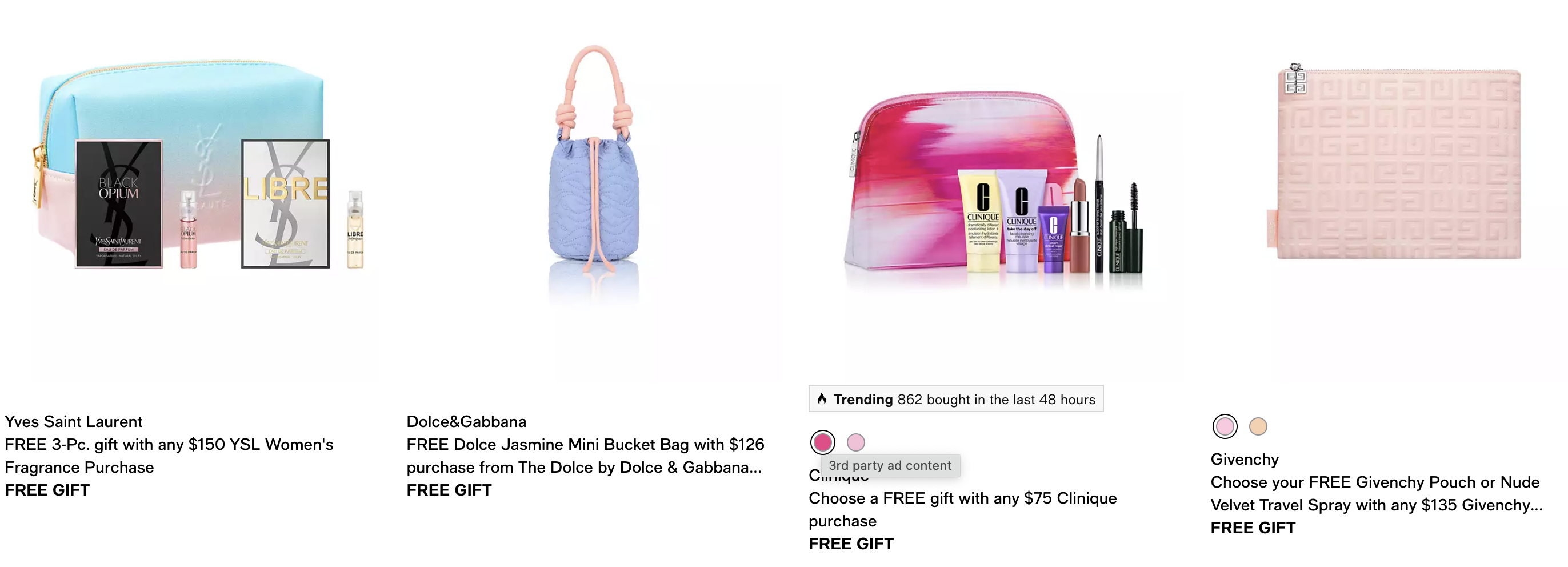Click the Yves Saint Laurent brand name
Viewport: 1568px width, 567px height.
coord(73,421)
